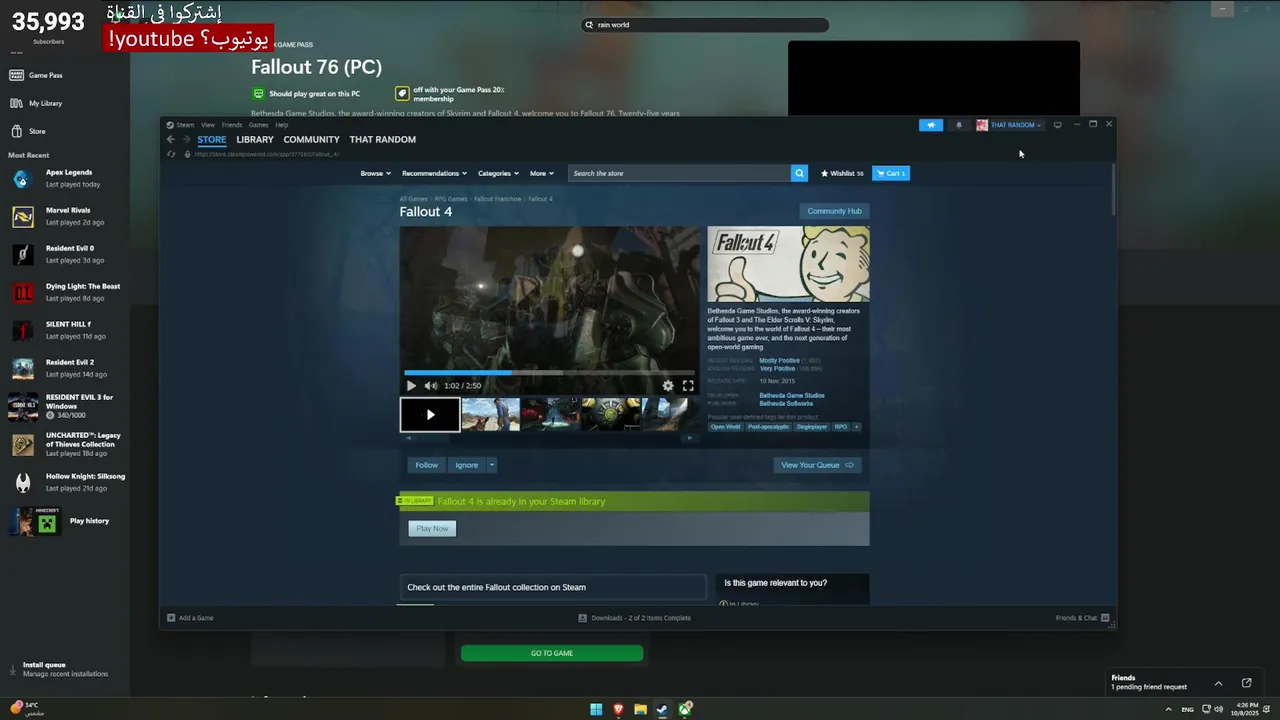
Task: Open the THAT RANDOM account dropdown
Action: [1009, 125]
